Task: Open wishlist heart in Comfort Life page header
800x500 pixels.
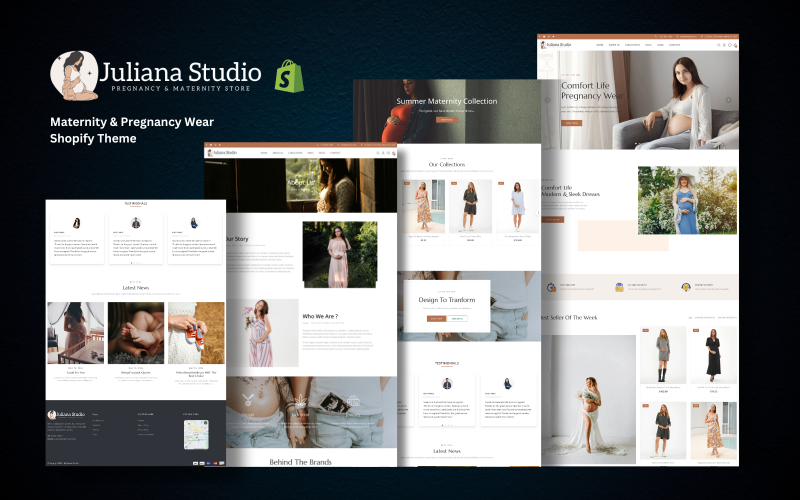Action: tap(730, 45)
